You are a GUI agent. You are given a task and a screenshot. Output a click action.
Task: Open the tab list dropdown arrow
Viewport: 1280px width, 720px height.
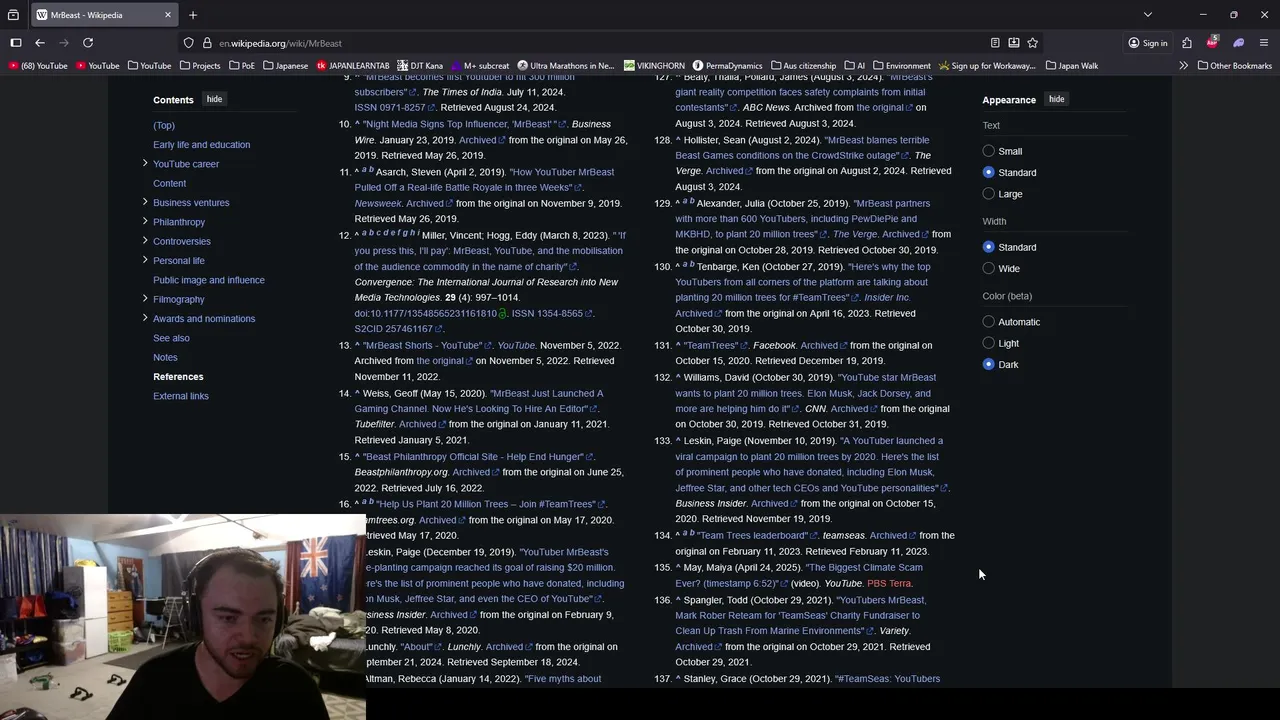pos(1148,15)
